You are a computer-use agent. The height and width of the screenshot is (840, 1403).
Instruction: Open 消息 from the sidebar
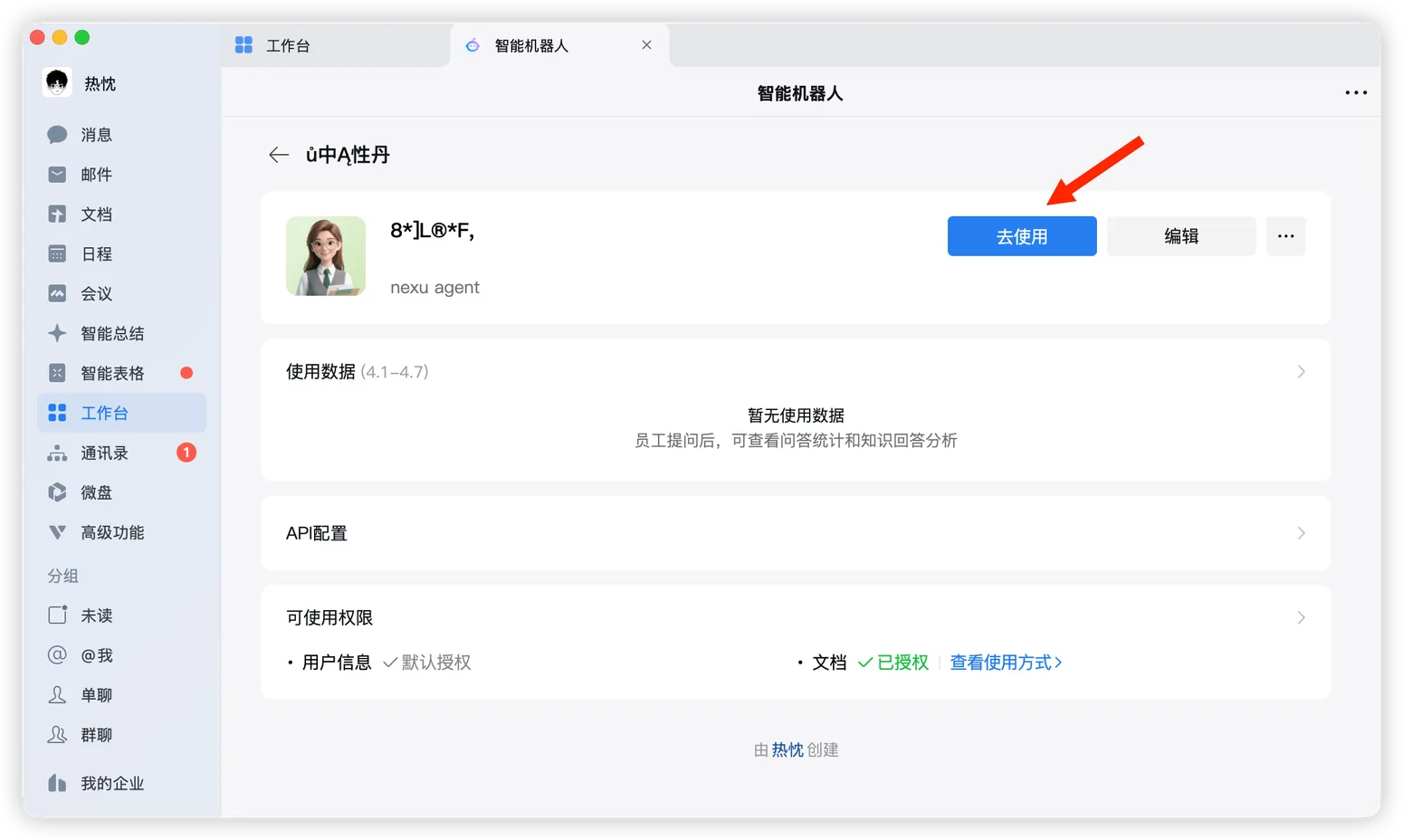95,134
